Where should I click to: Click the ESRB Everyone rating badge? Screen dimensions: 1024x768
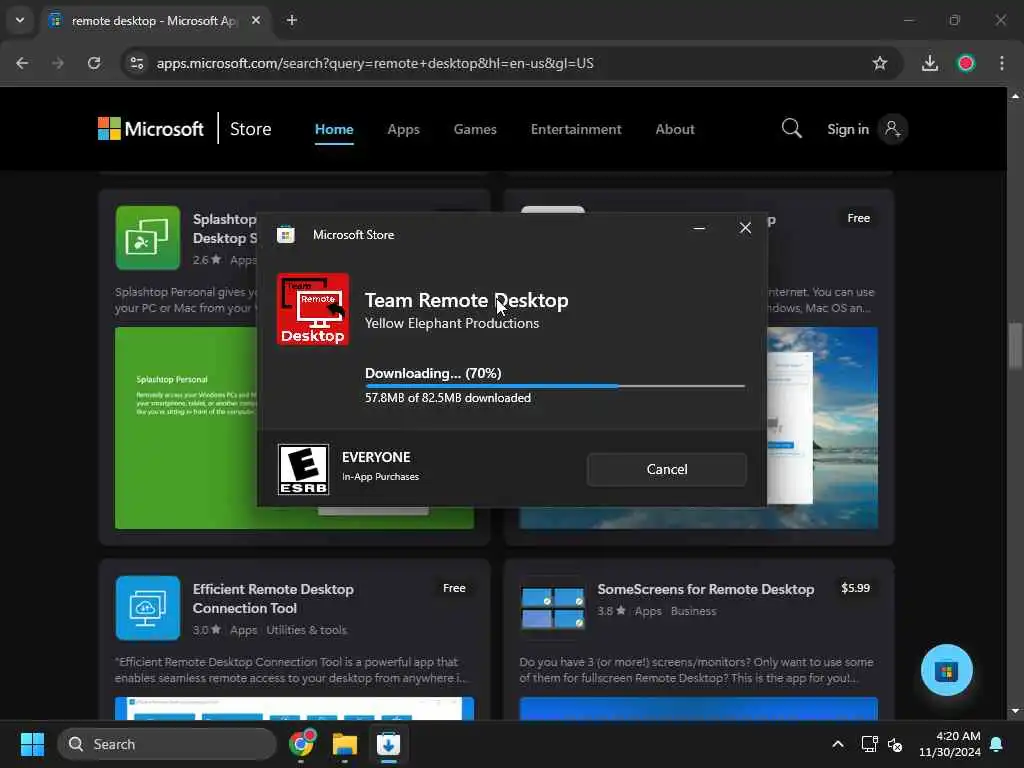click(x=303, y=470)
